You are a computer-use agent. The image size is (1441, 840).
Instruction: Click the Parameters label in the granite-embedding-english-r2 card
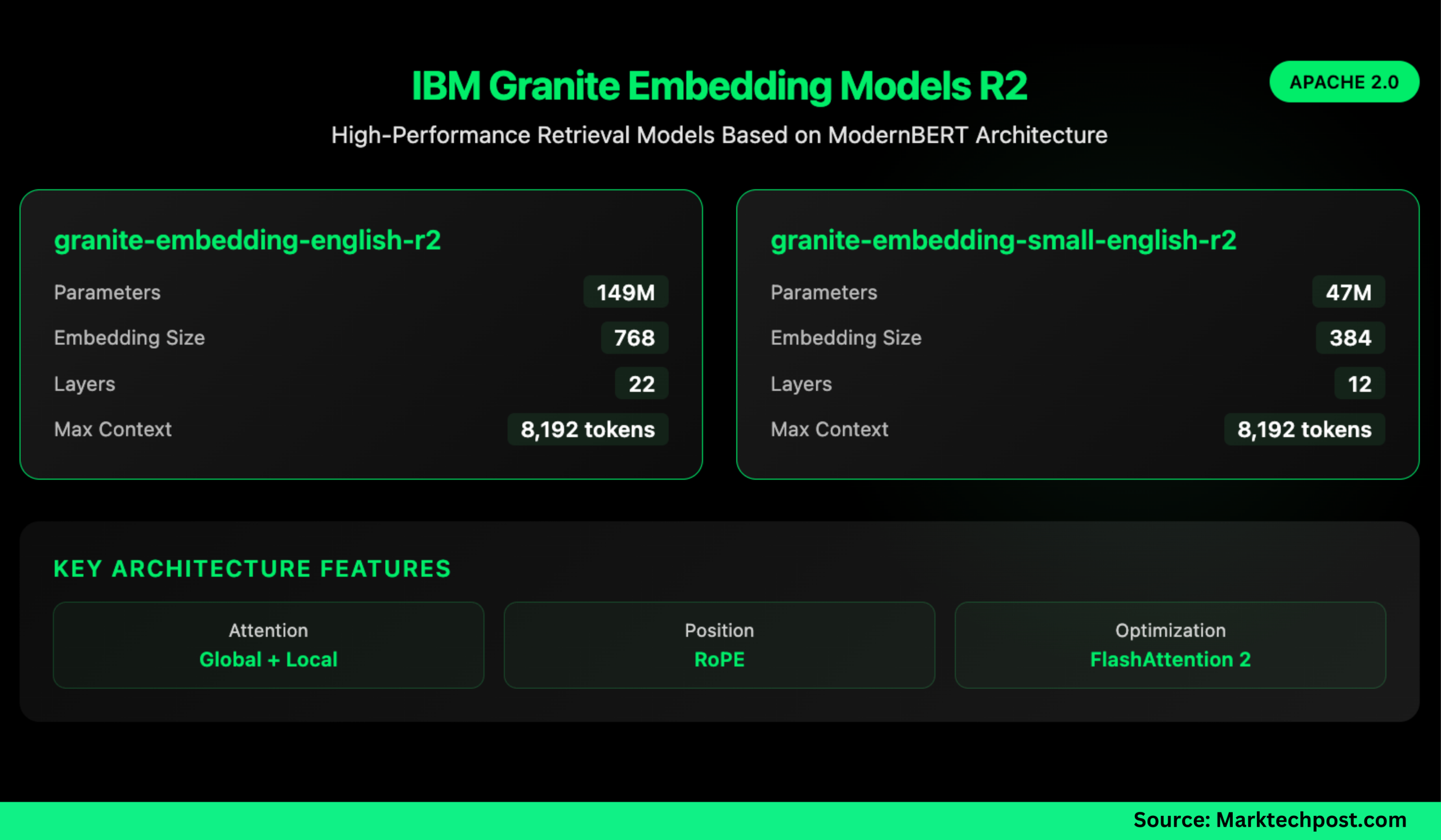click(x=107, y=293)
